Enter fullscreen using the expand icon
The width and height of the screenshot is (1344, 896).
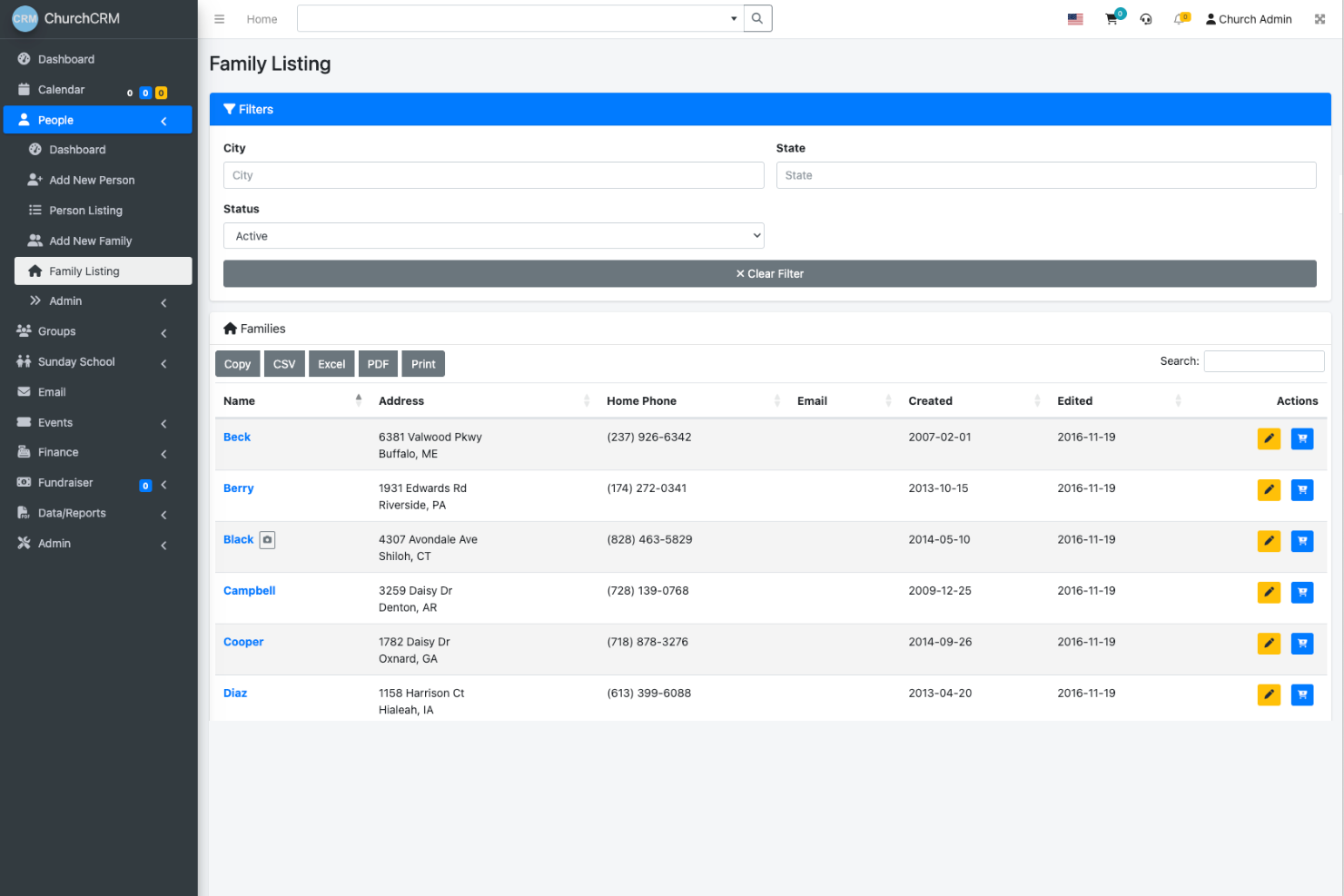tap(1319, 18)
